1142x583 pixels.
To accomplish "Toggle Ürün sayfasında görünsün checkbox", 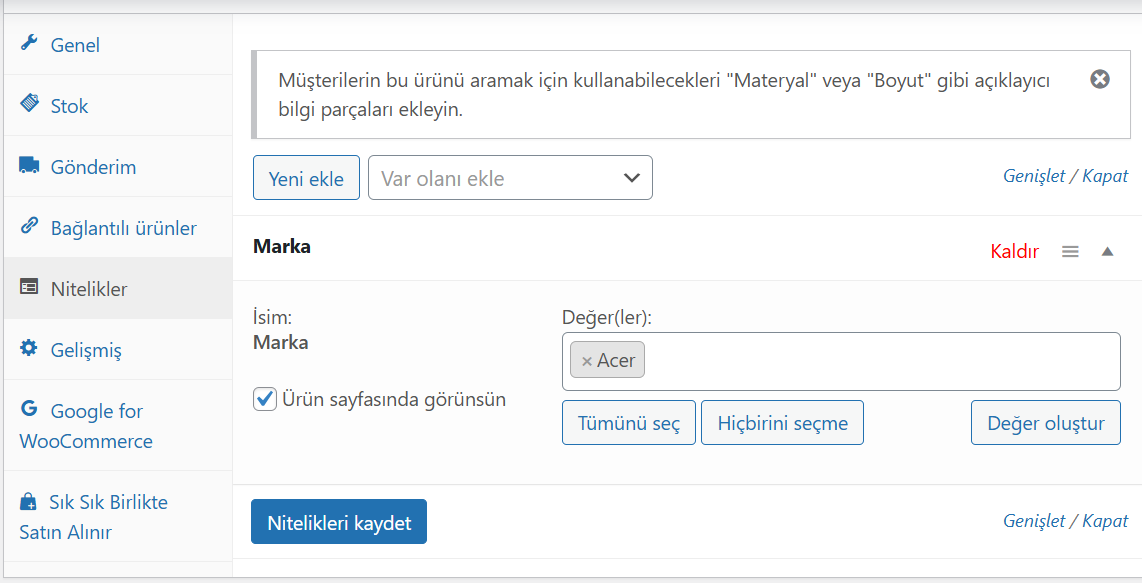I will [264, 399].
